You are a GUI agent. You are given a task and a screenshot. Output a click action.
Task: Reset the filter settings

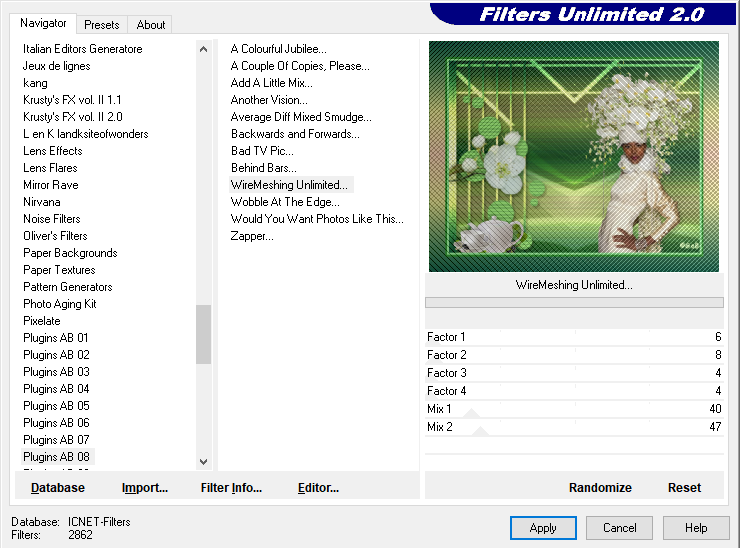click(684, 488)
